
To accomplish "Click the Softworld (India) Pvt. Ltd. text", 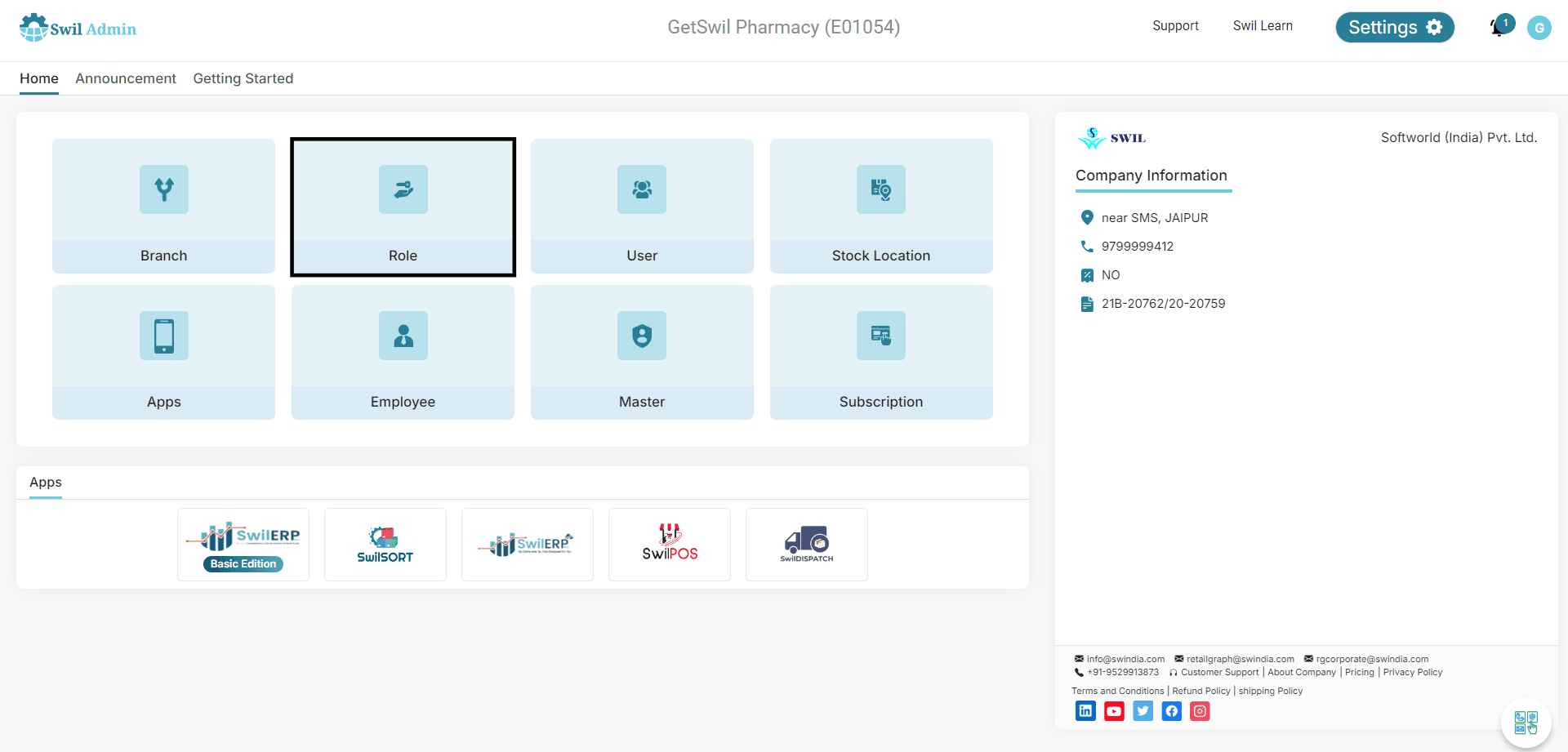I will point(1459,137).
